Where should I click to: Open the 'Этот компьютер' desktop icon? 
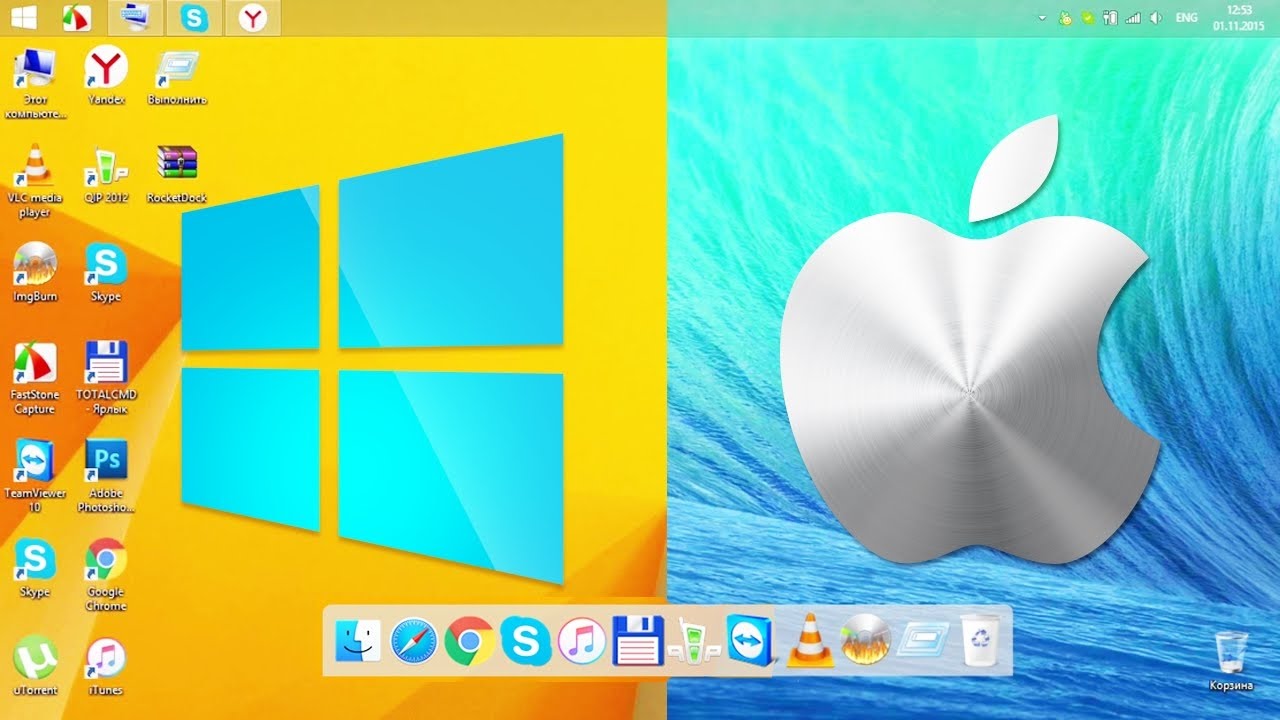[35, 84]
